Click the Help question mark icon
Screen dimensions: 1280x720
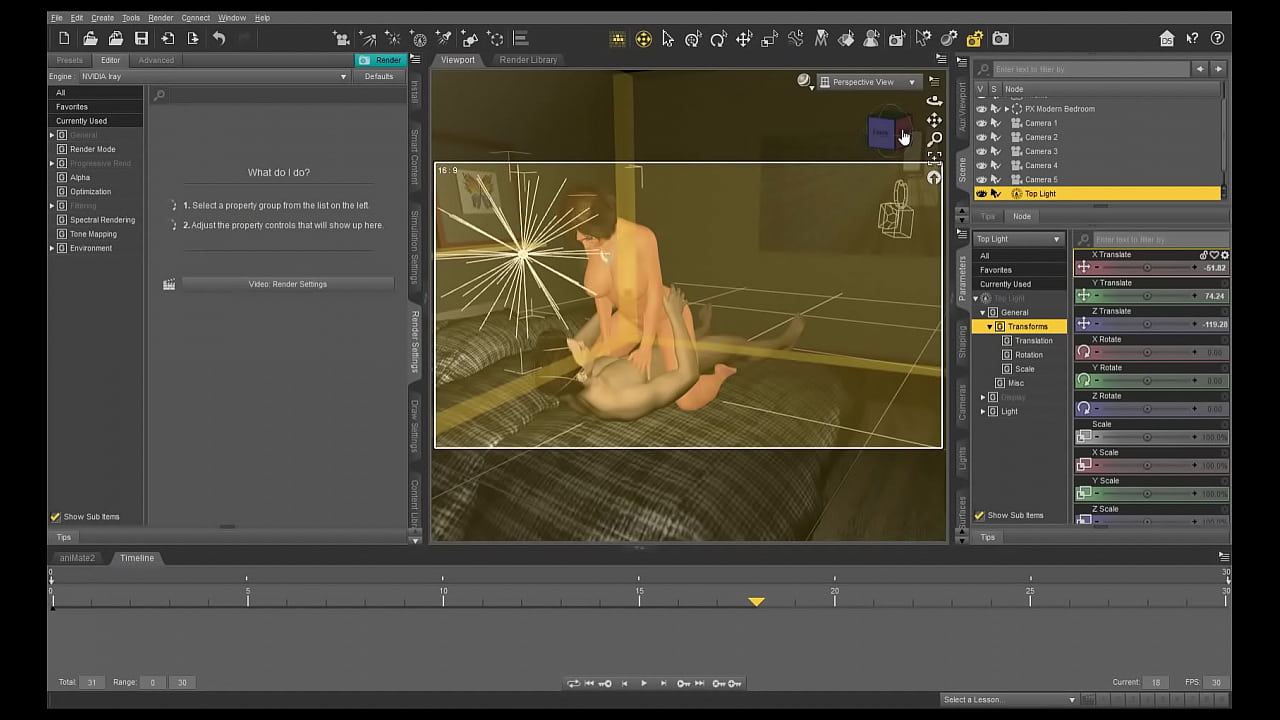point(1217,39)
